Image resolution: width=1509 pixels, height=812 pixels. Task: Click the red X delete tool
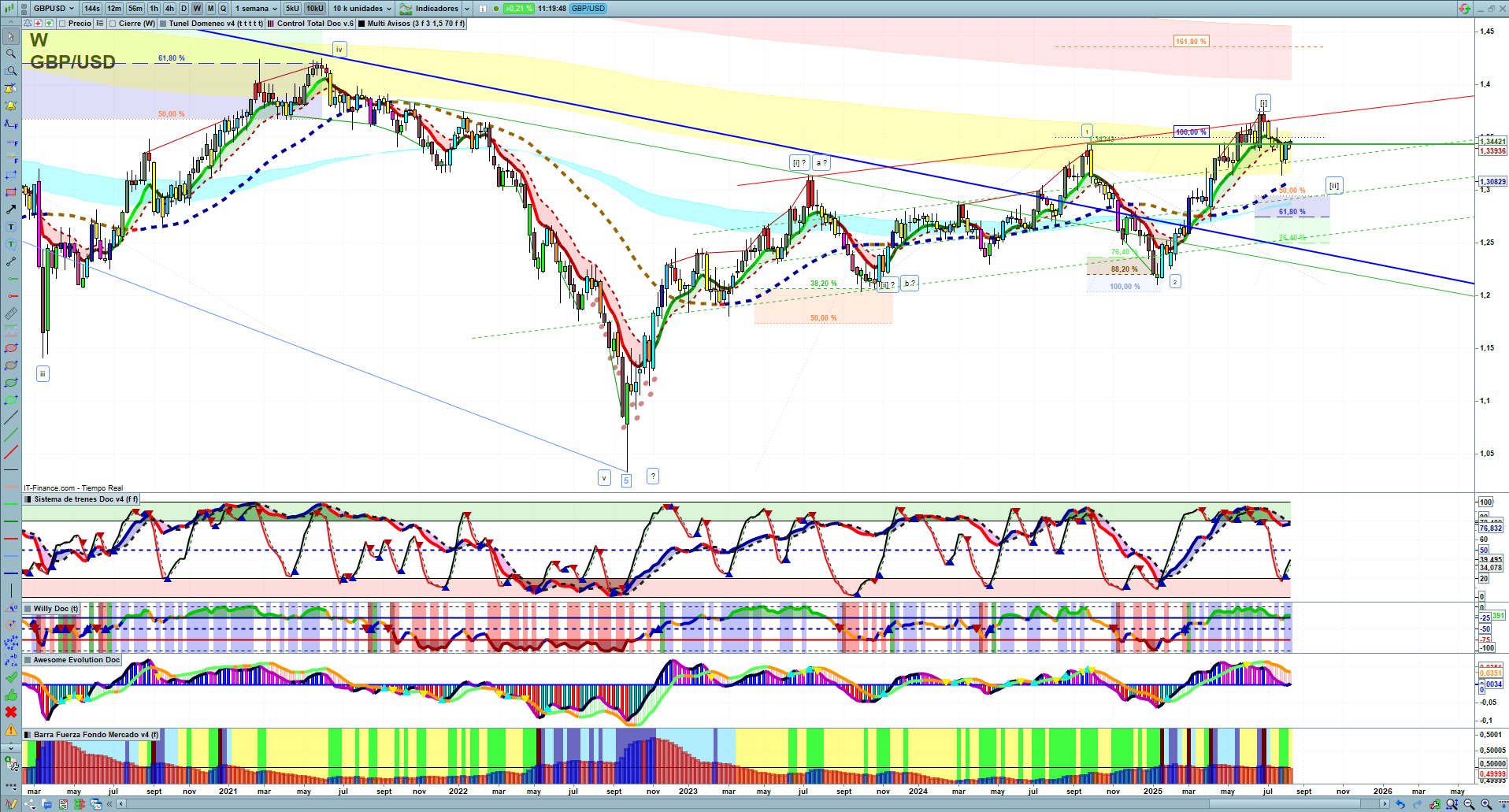11,712
